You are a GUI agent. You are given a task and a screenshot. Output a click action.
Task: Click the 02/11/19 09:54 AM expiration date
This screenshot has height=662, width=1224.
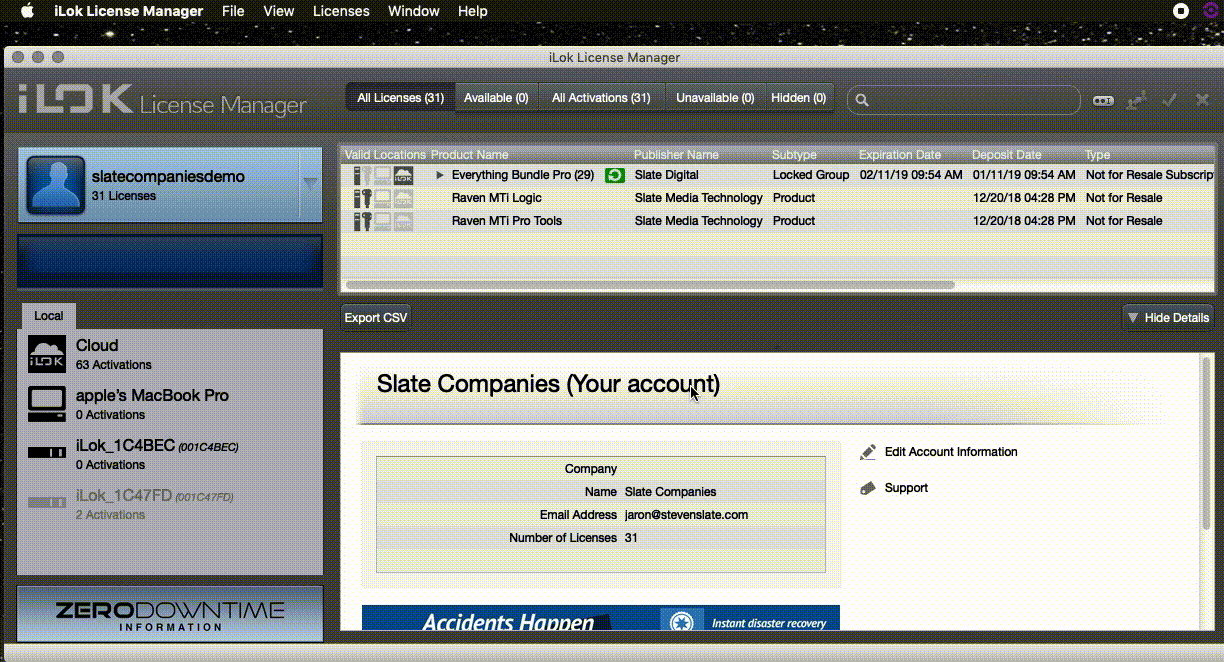pos(911,175)
